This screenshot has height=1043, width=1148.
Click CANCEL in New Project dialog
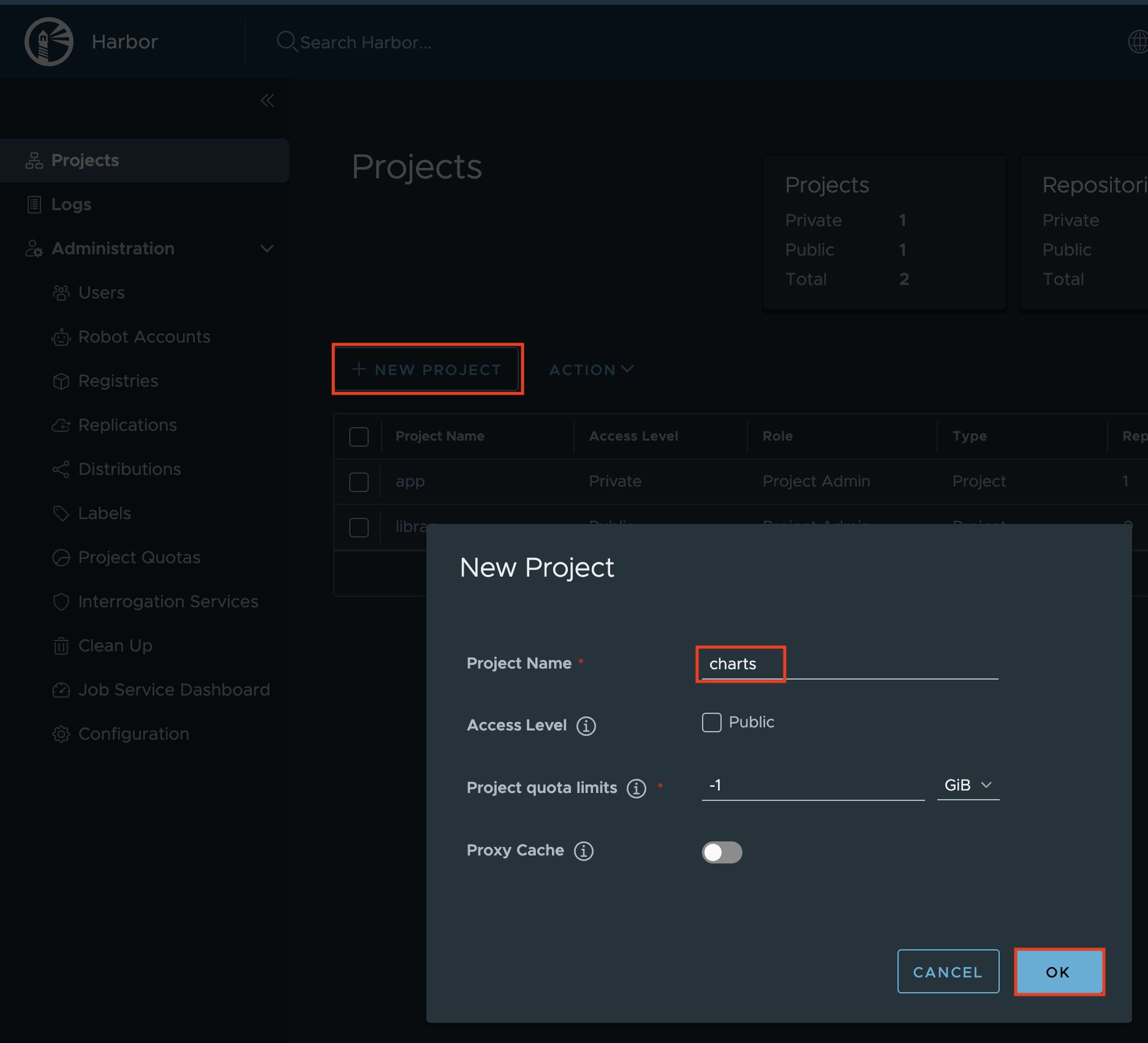[x=948, y=972]
